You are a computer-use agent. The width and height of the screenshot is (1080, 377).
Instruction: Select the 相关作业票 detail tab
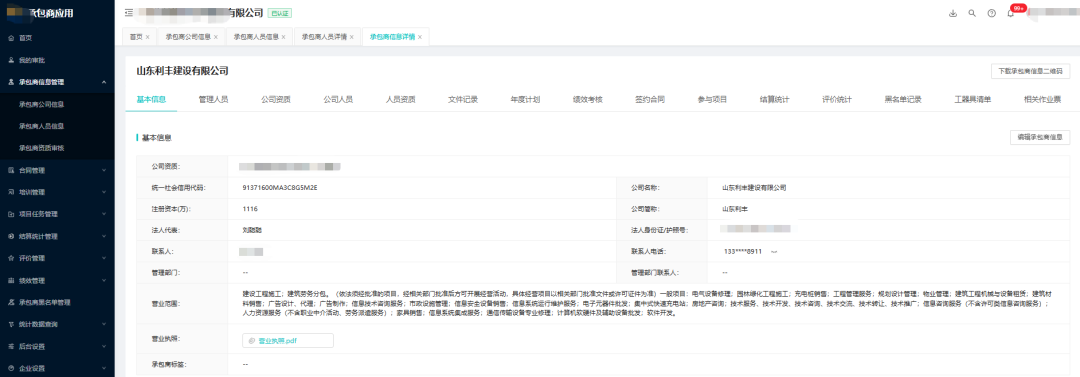[x=1042, y=99]
